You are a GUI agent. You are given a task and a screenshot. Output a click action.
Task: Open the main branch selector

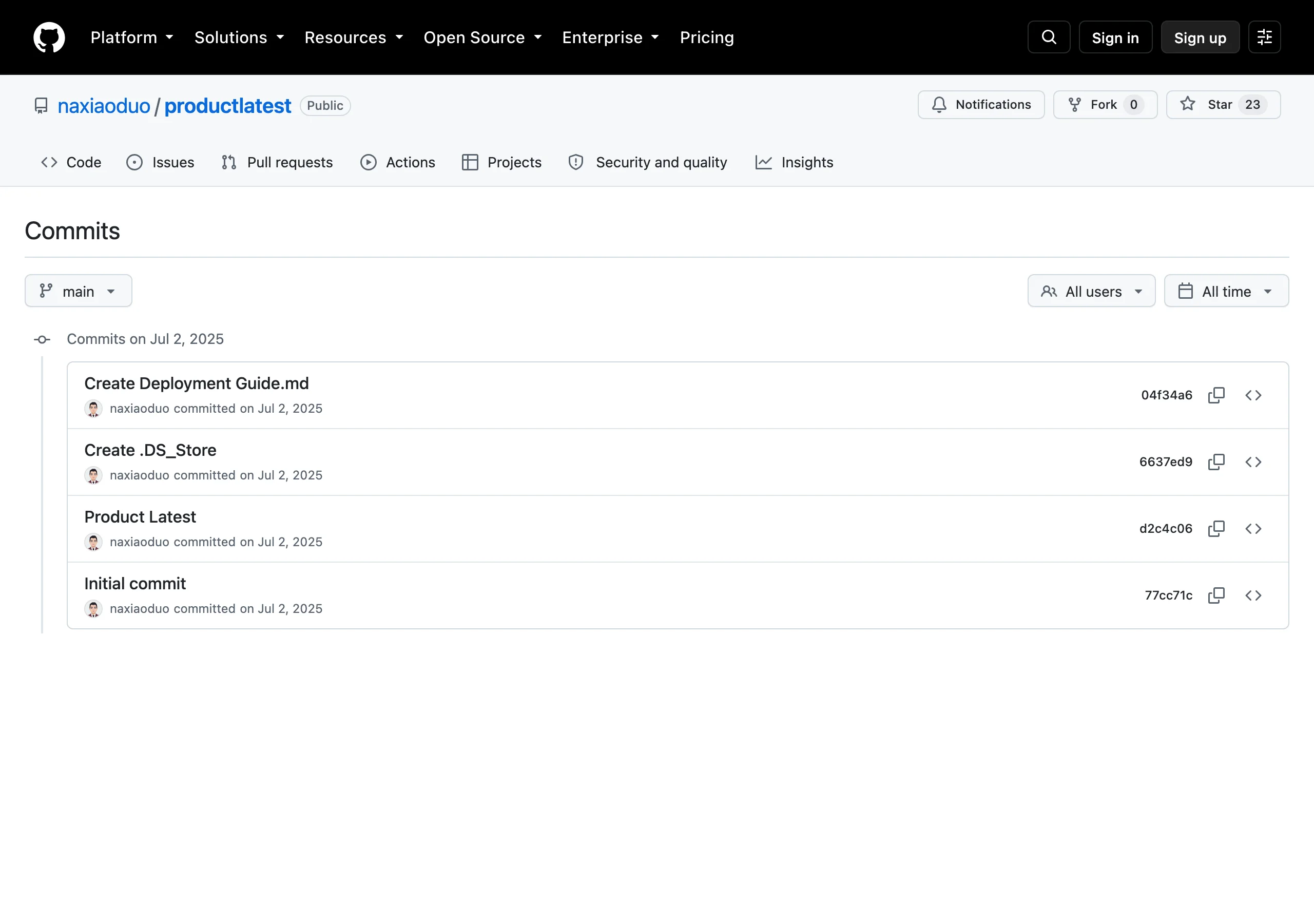pos(79,291)
